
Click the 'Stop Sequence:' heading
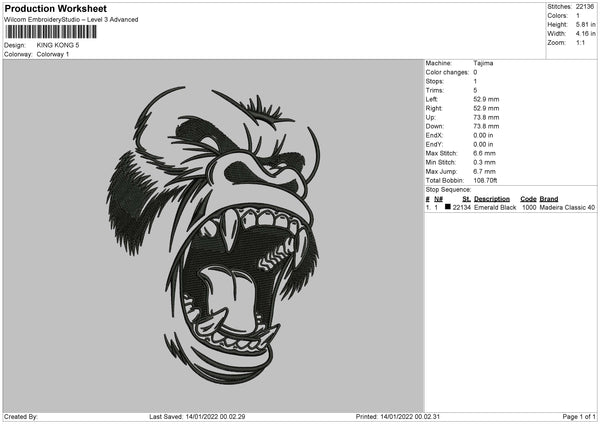448,190
